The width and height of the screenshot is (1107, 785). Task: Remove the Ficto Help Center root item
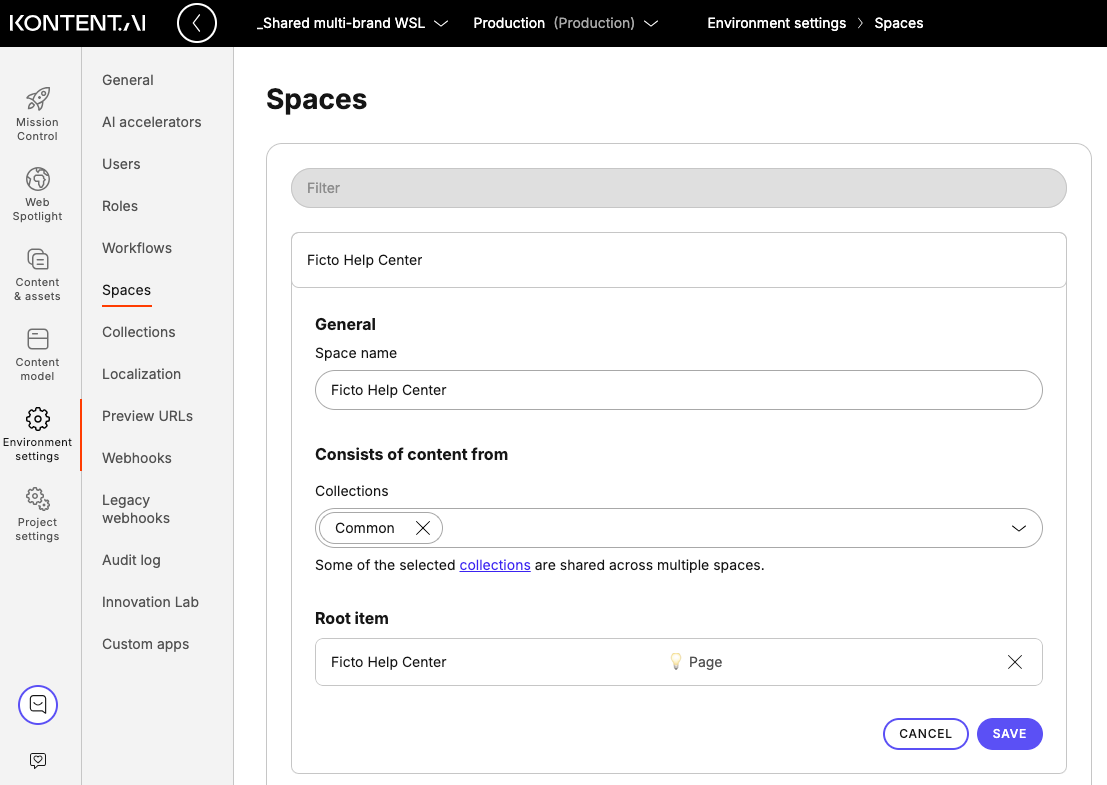click(1014, 662)
